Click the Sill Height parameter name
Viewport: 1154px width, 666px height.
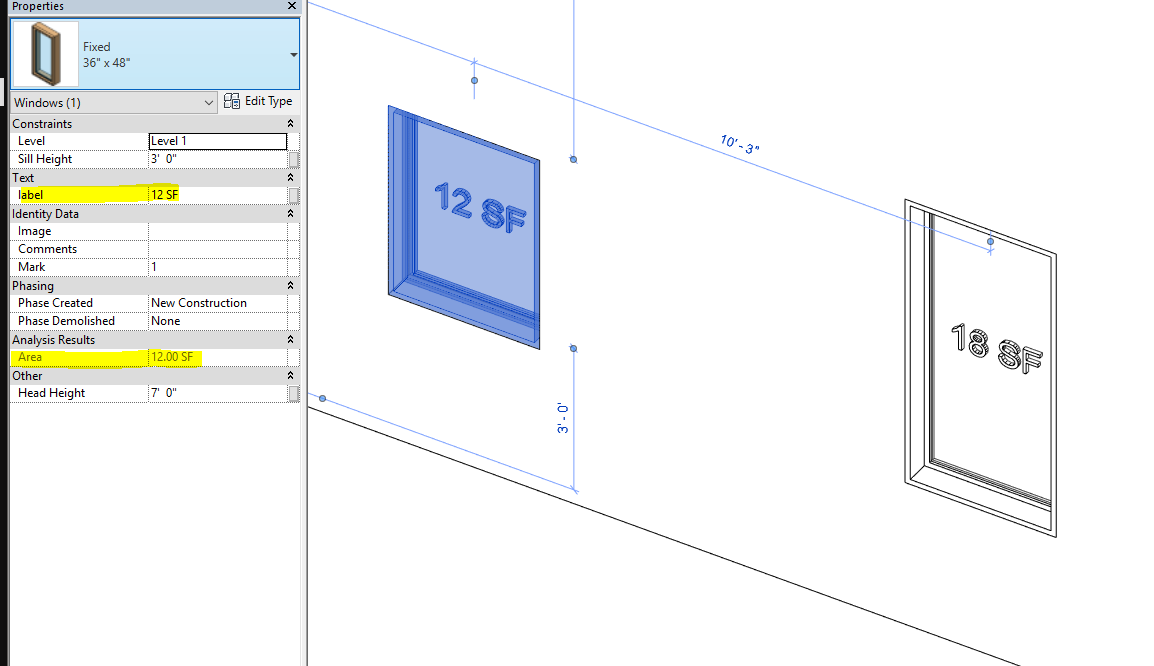click(45, 159)
